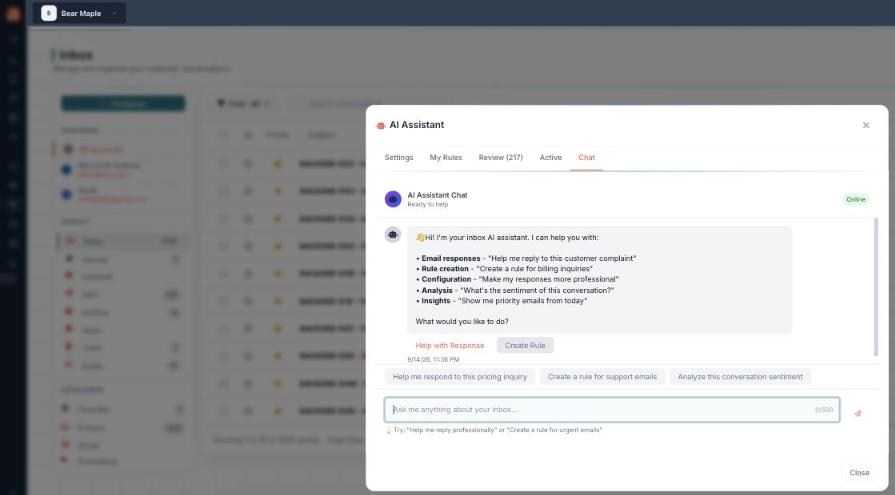
Task: Click the 'Insights' bullet line
Action: click(x=501, y=301)
